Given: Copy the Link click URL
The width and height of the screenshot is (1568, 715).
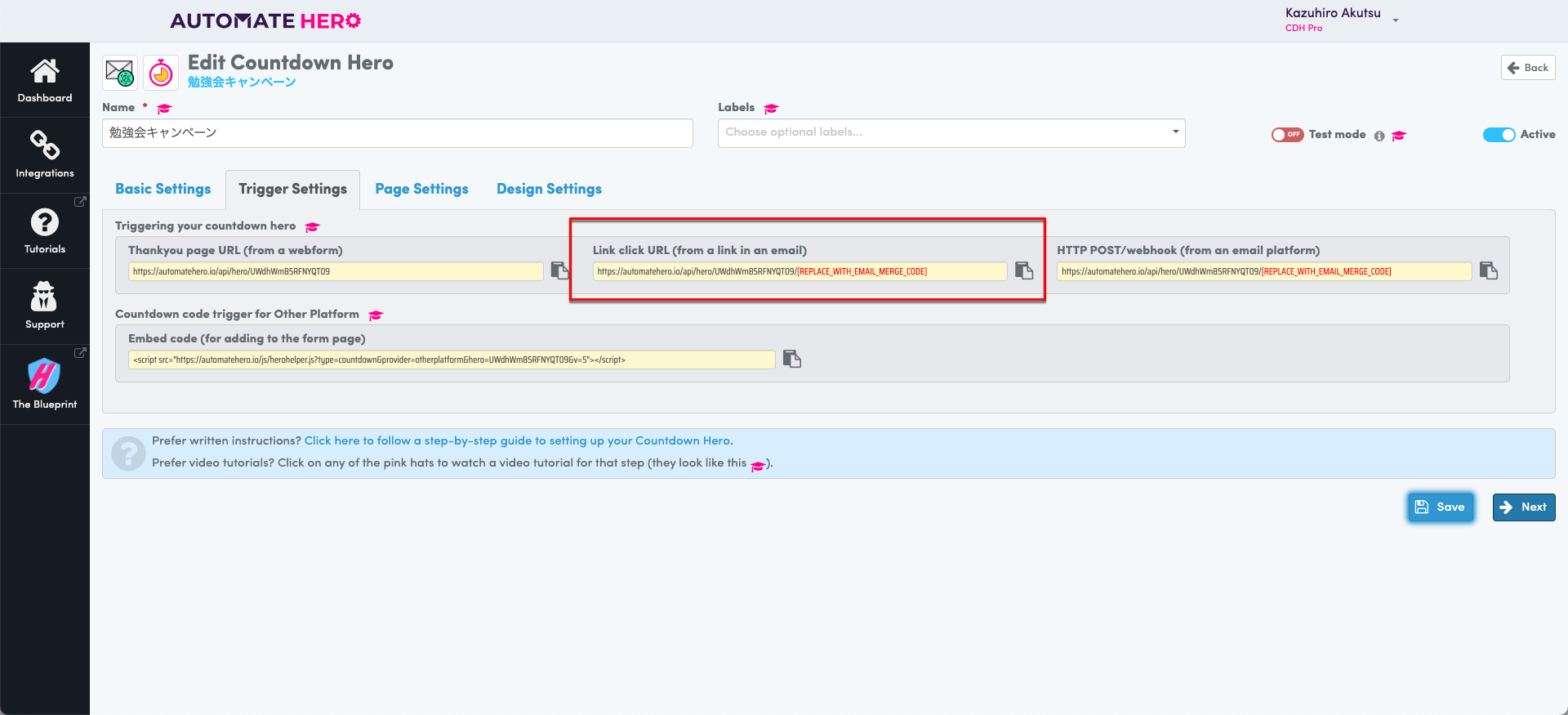Looking at the screenshot, I should coord(1024,270).
